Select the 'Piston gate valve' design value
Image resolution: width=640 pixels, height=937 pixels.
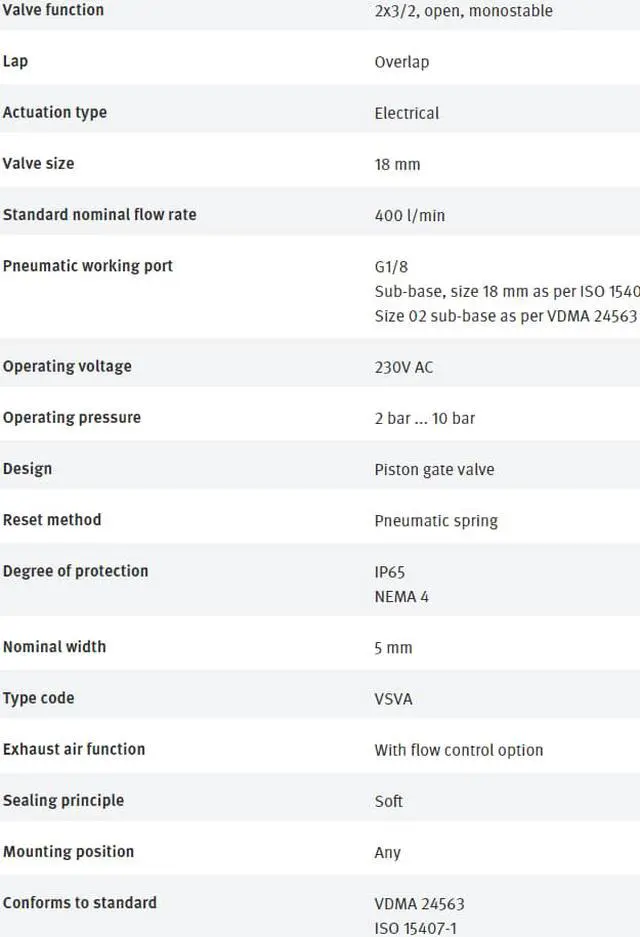(434, 469)
